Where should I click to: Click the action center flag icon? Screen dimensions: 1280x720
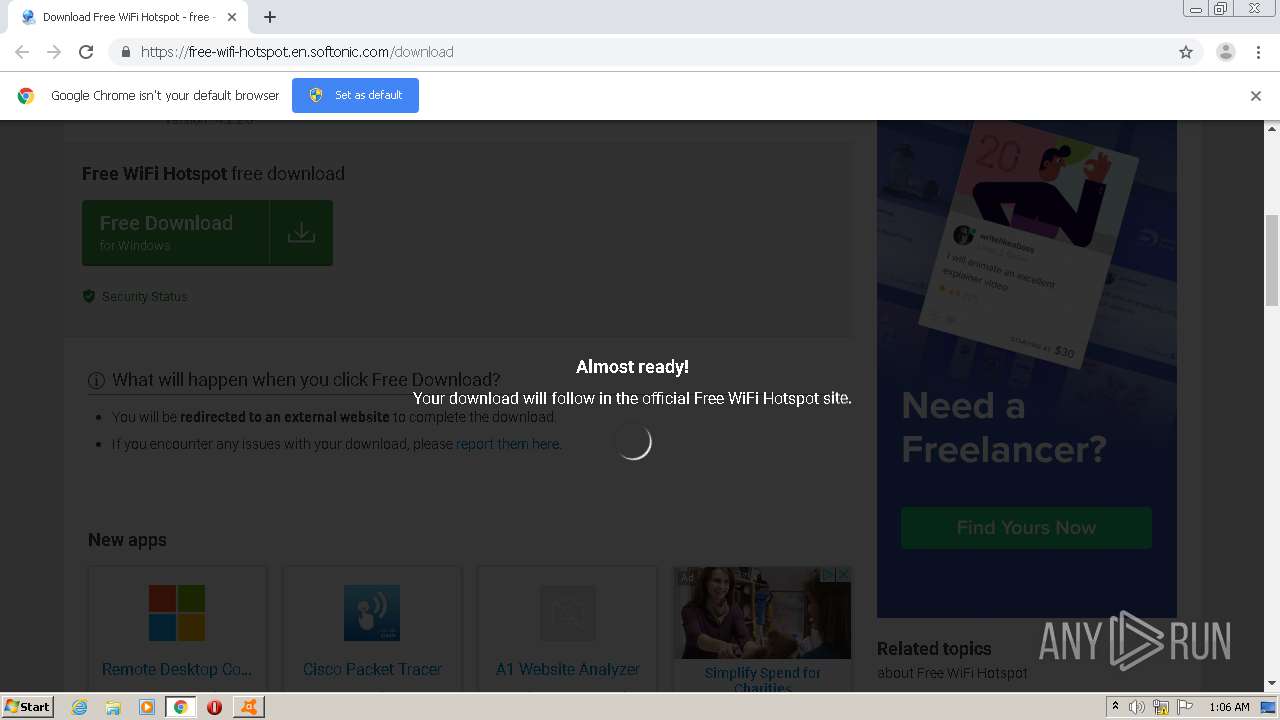tap(1185, 707)
